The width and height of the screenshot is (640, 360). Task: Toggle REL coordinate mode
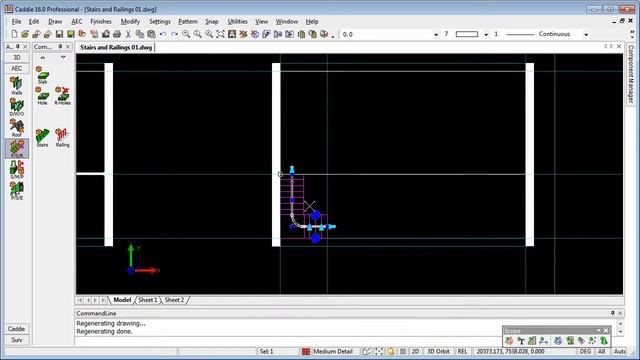(462, 351)
